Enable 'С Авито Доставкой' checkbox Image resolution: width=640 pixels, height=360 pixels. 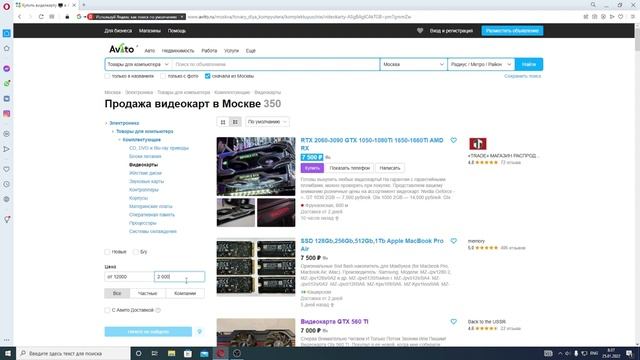(107, 310)
